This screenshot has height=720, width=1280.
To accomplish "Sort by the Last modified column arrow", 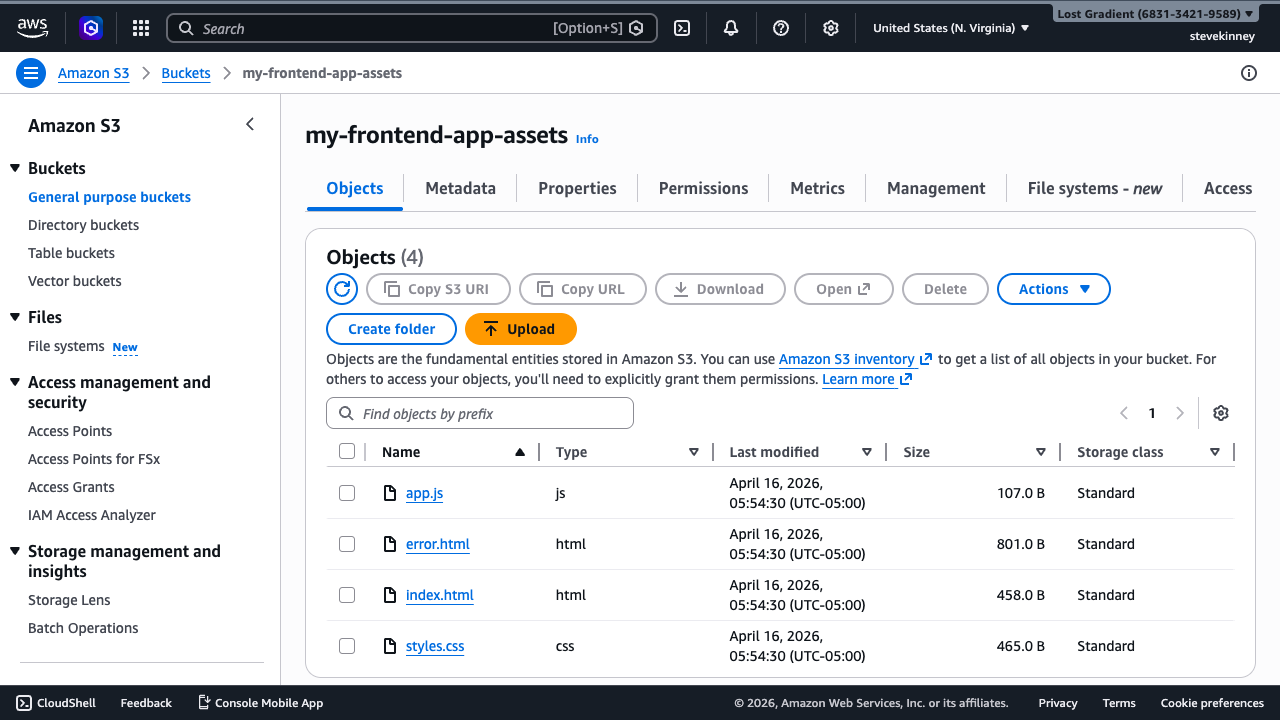I will click(867, 452).
